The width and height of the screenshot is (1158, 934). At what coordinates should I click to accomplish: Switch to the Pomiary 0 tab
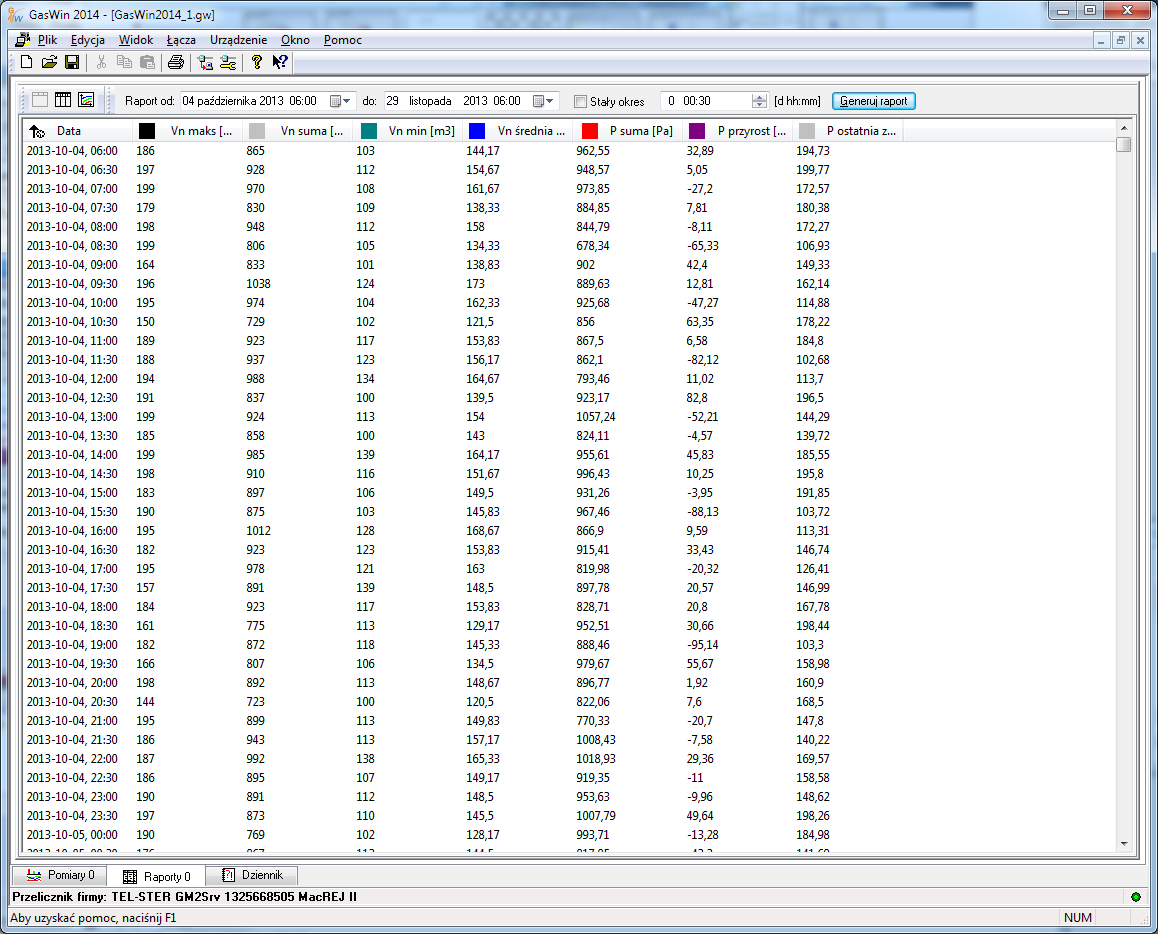click(60, 876)
